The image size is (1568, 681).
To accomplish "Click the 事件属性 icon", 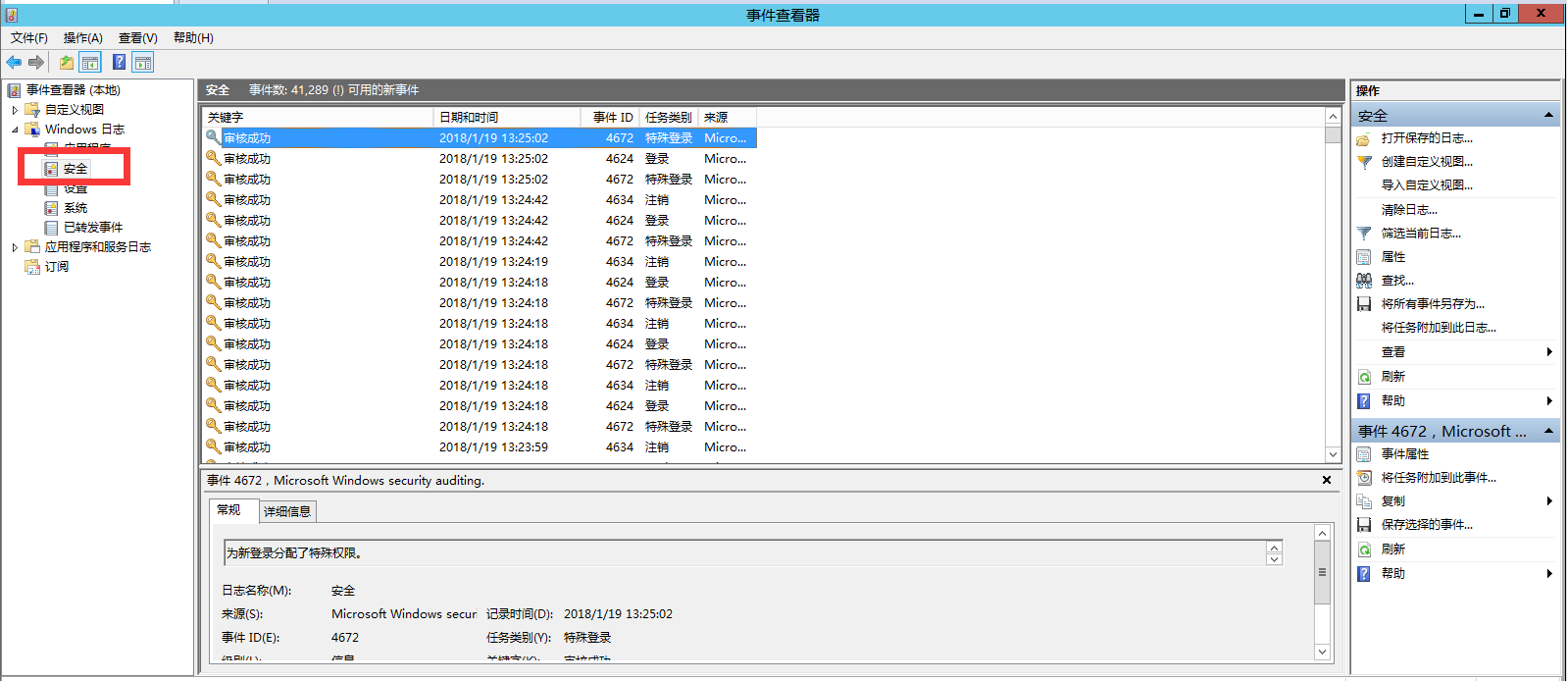I will click(x=1364, y=454).
